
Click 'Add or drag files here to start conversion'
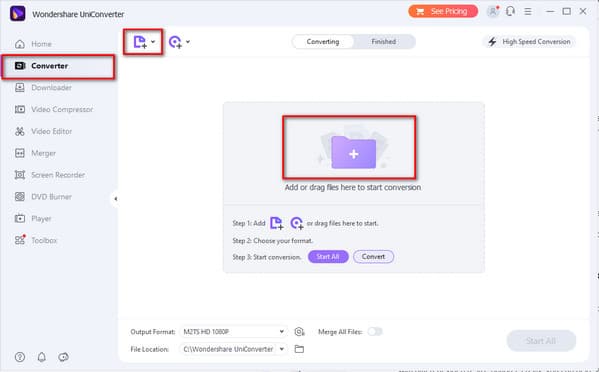coord(353,188)
